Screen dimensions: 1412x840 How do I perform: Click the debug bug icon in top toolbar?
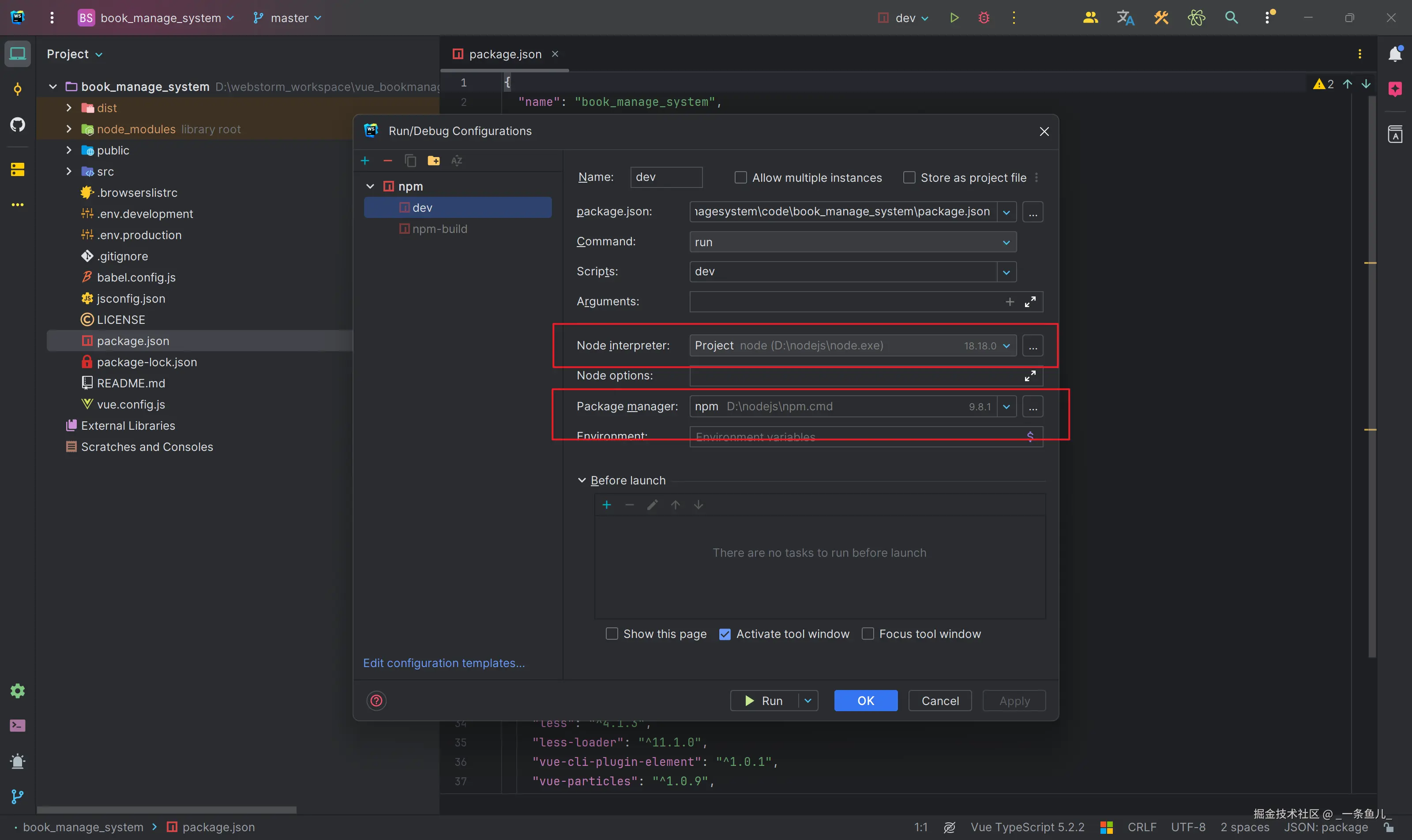[984, 18]
